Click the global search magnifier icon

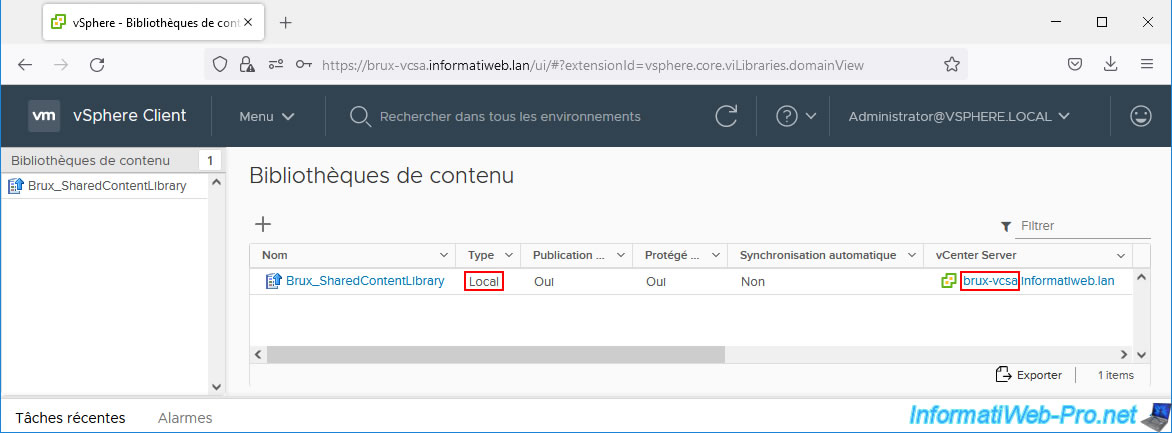tap(360, 116)
